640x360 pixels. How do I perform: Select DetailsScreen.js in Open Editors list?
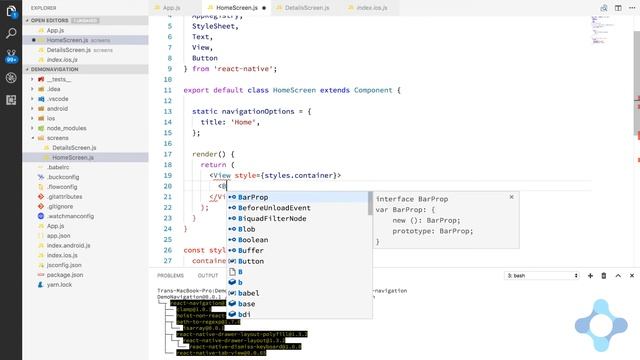coord(85,50)
